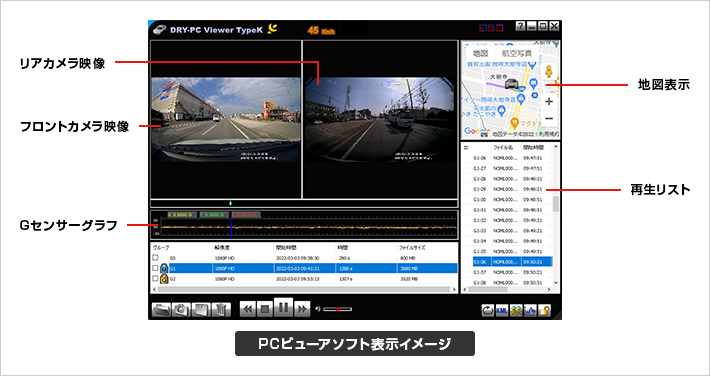
Task: Click the padlock file lock icon
Action: pyautogui.click(x=544, y=310)
